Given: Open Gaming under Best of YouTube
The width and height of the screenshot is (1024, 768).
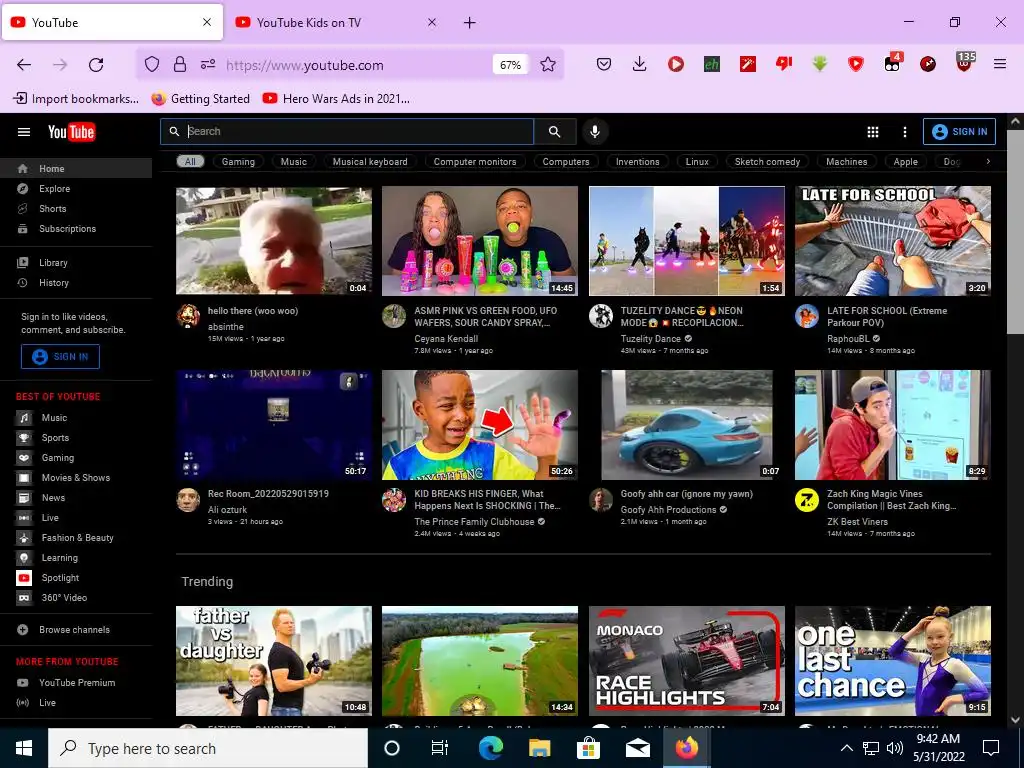Looking at the screenshot, I should click(76, 458).
